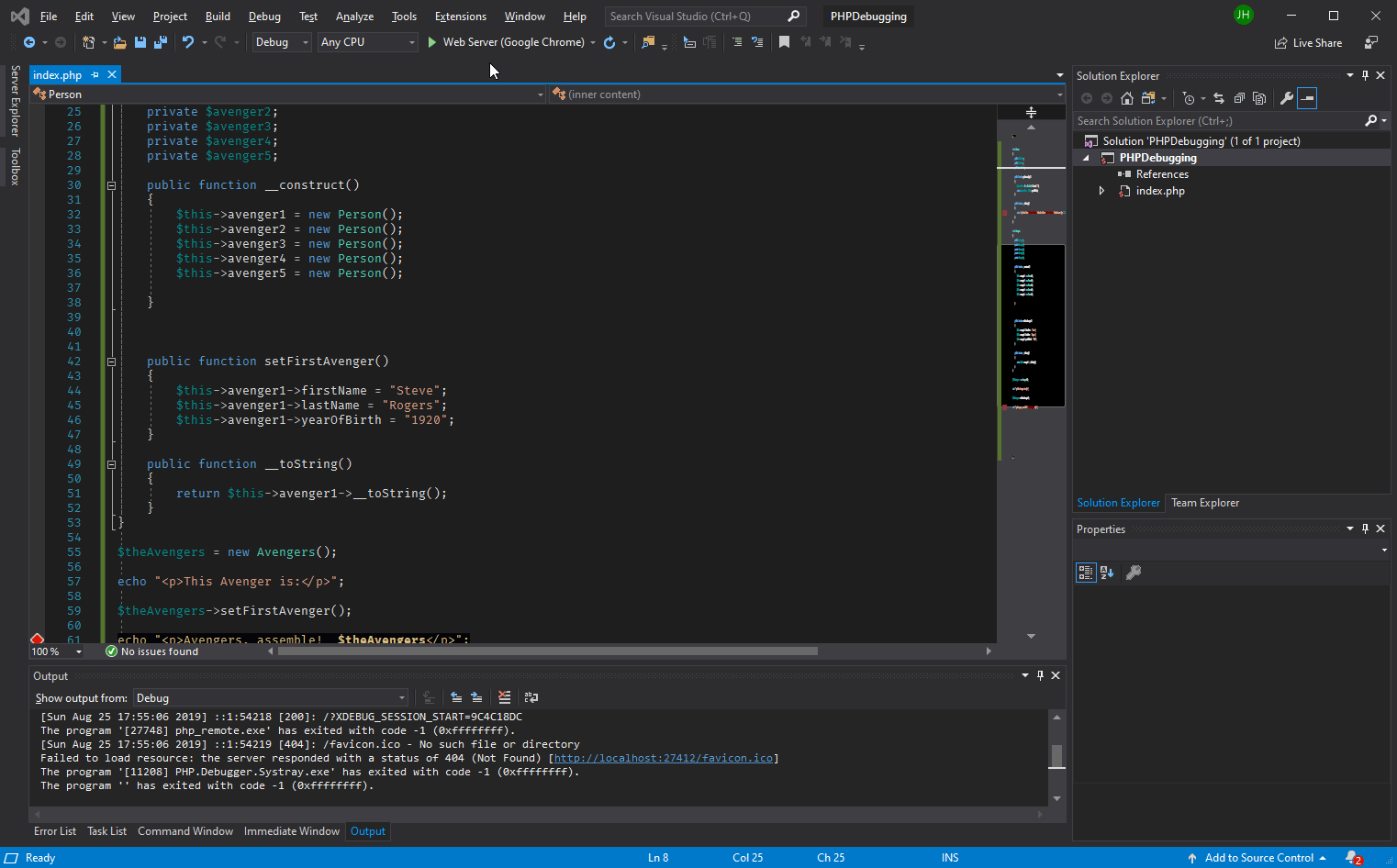Screen dimensions: 1397x868
Task: Click the Search Visual Studio input field
Action: [705, 17]
